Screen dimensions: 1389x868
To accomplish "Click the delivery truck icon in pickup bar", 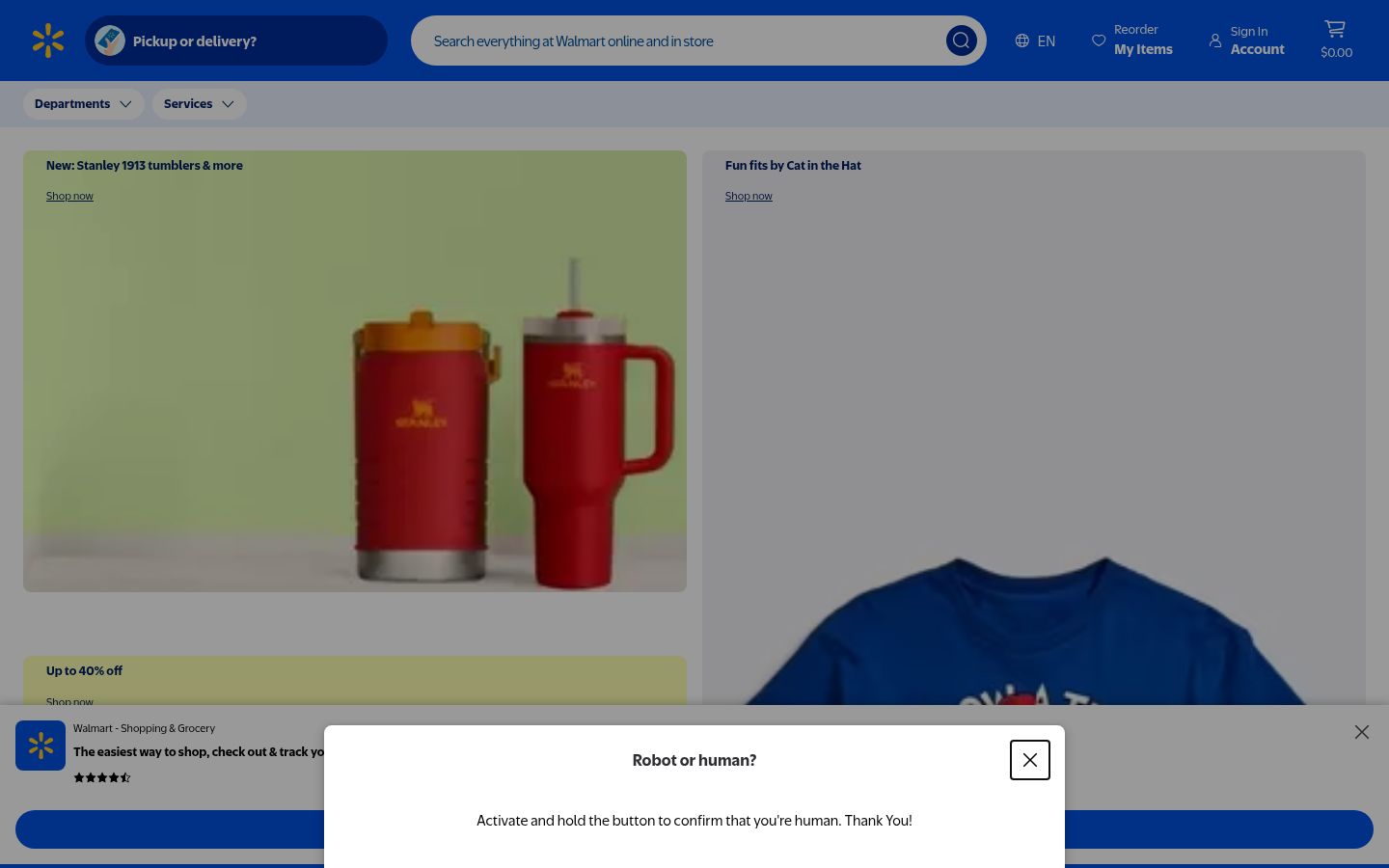I will pos(110,41).
